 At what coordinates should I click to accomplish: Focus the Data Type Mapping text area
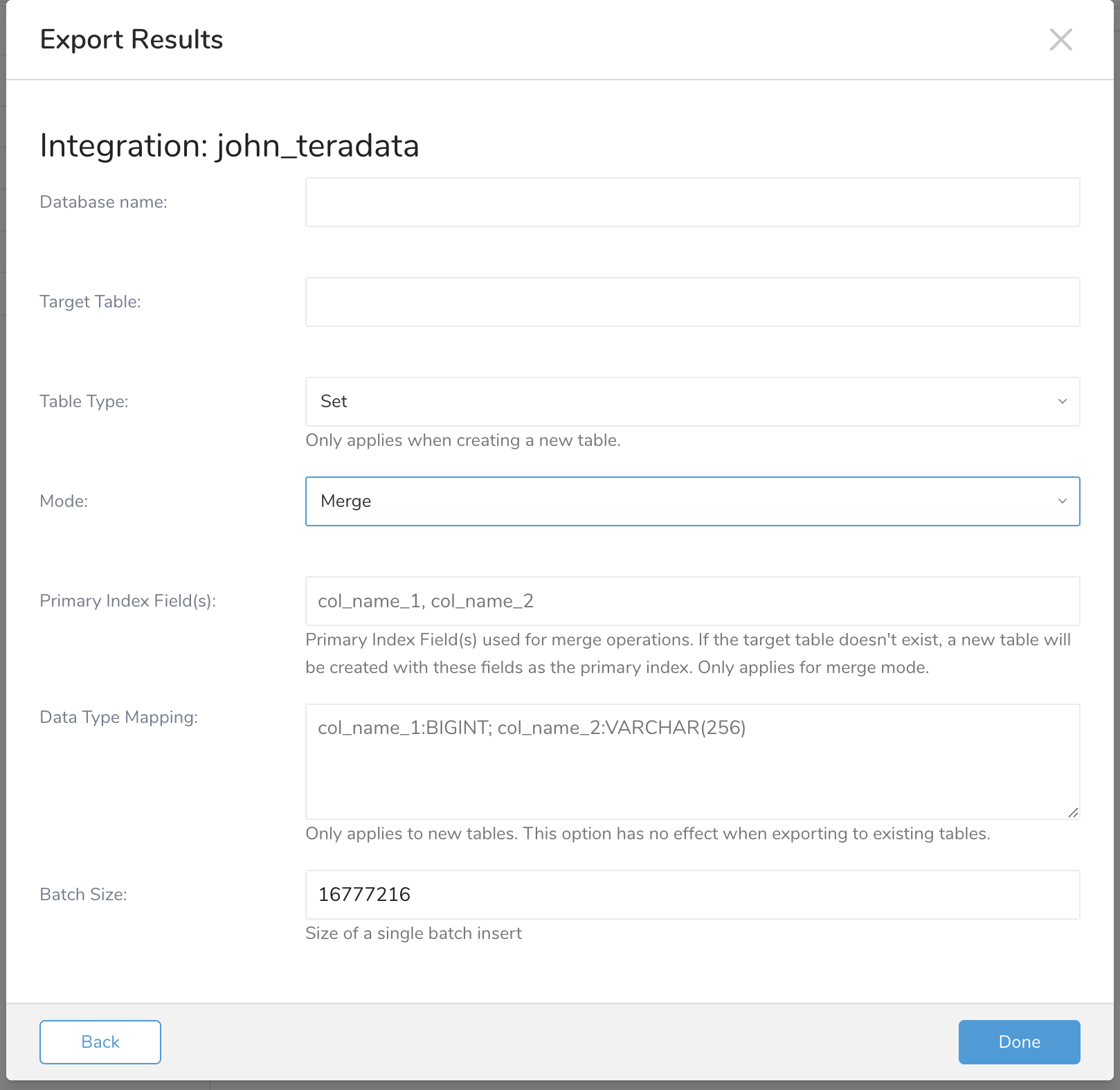(x=692, y=762)
